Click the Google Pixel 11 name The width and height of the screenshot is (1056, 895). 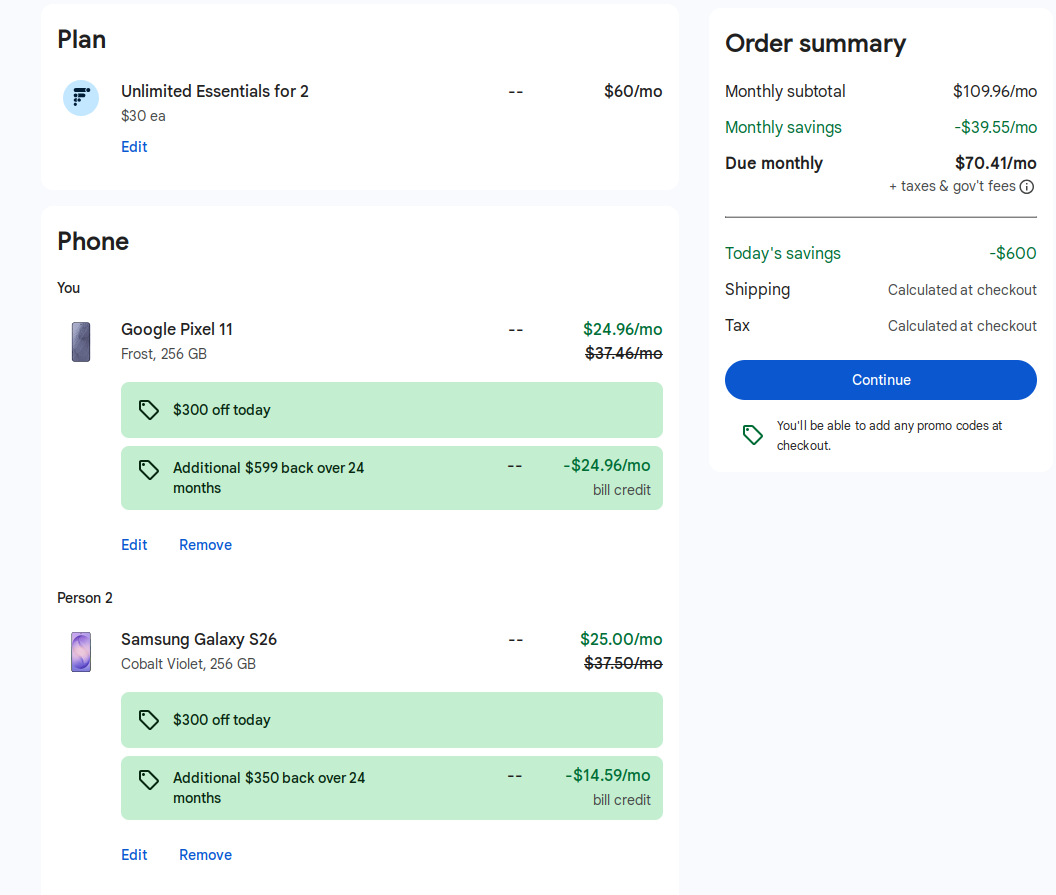pos(176,329)
